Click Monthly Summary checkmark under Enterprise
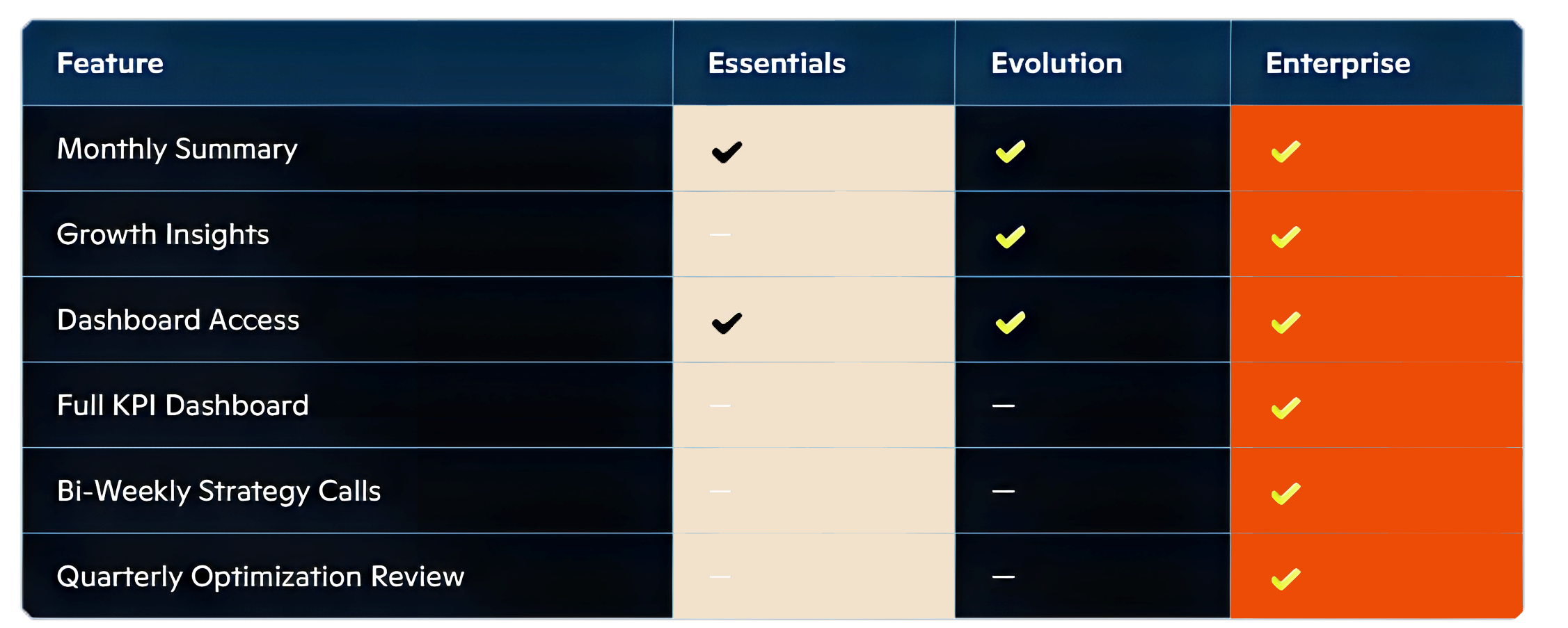The height and width of the screenshot is (628, 1568). click(1285, 152)
